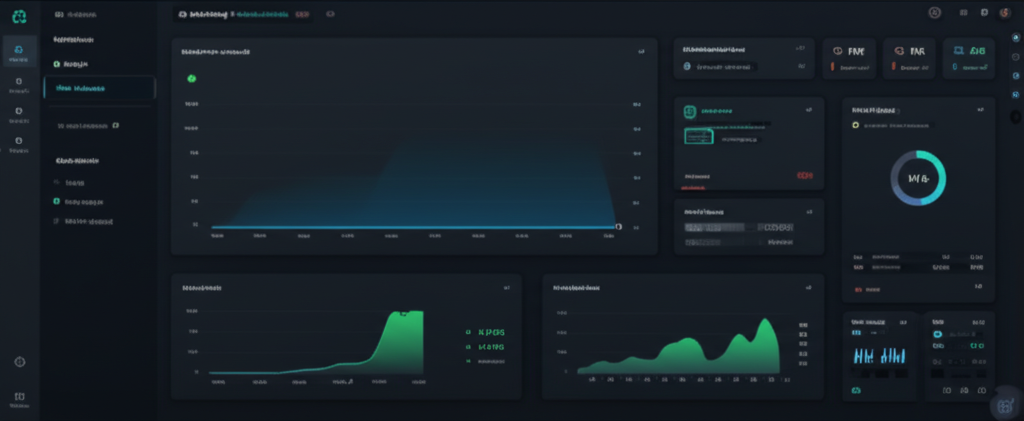The image size is (1024, 421).
Task: Toggle the green dot legend marker in the main chart
Action: click(191, 78)
